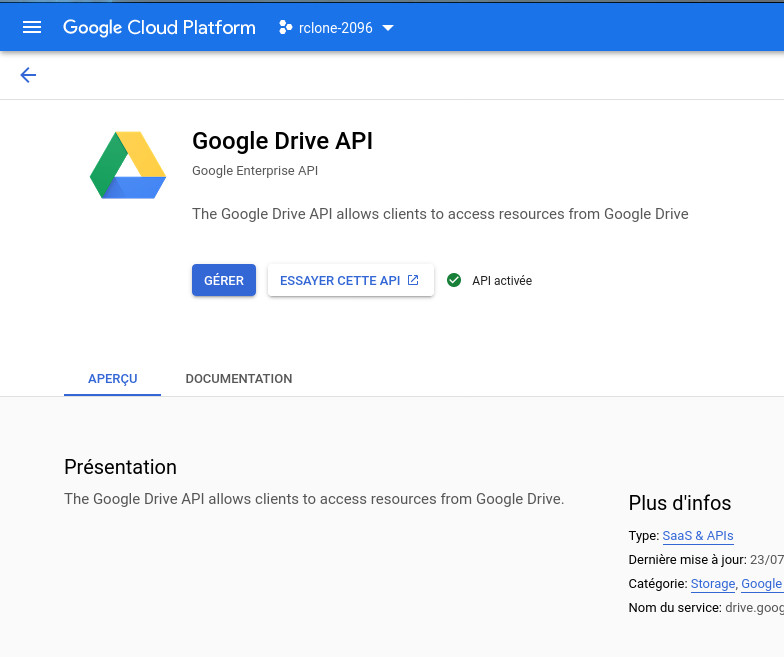Click external link icon on ESSAYER CETTE API

tap(413, 280)
